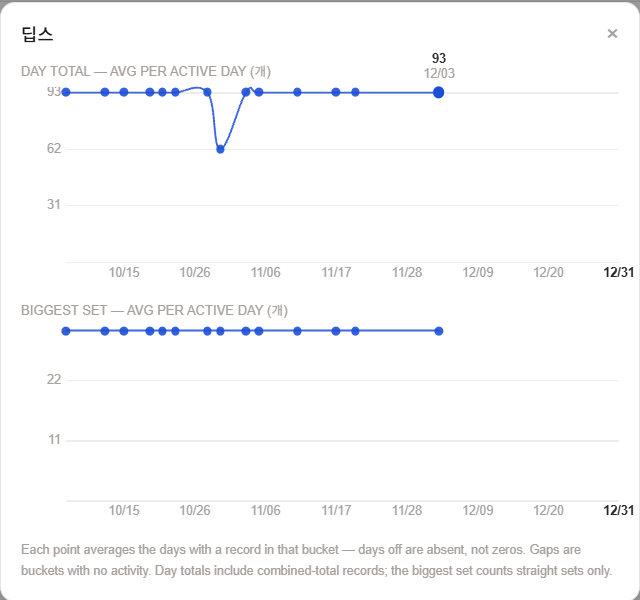Click Biggest Set point above 10/15 label
640x600 pixels.
[x=124, y=331]
